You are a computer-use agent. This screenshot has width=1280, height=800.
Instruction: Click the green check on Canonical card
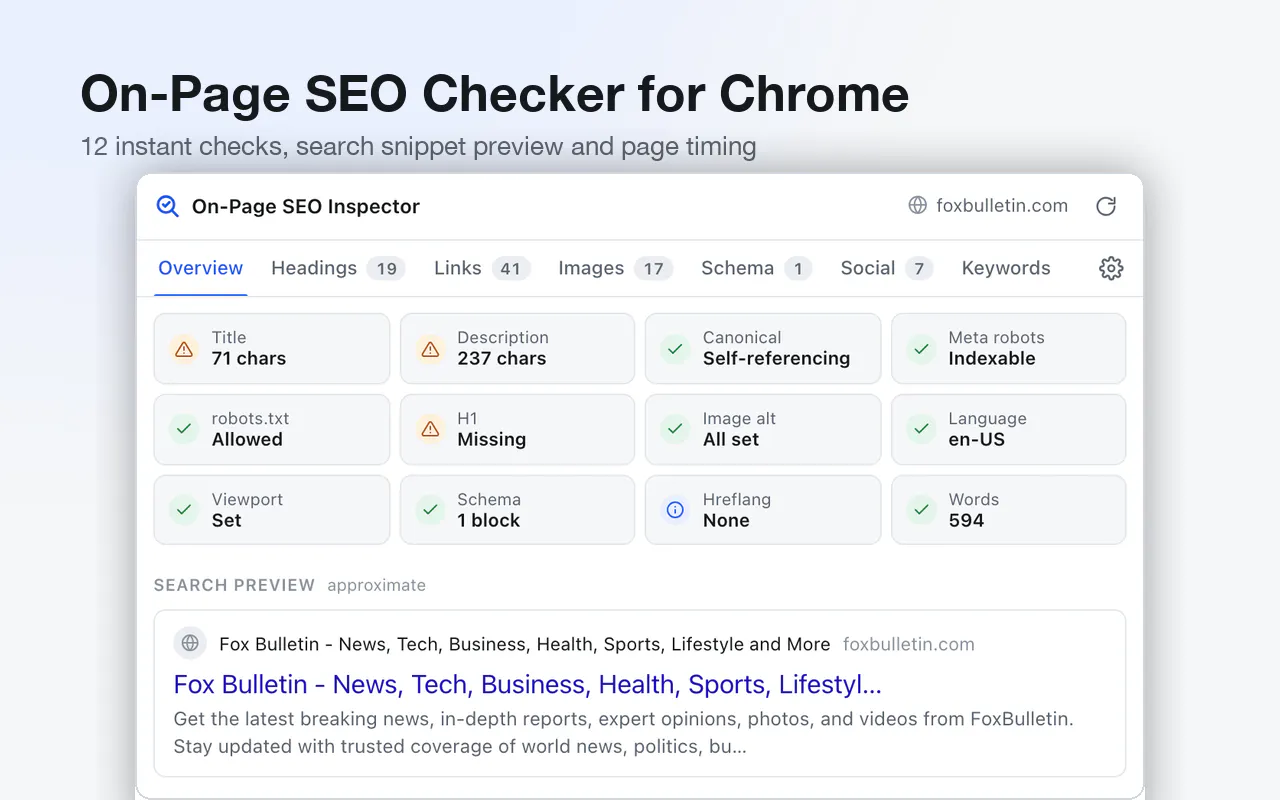[675, 349]
